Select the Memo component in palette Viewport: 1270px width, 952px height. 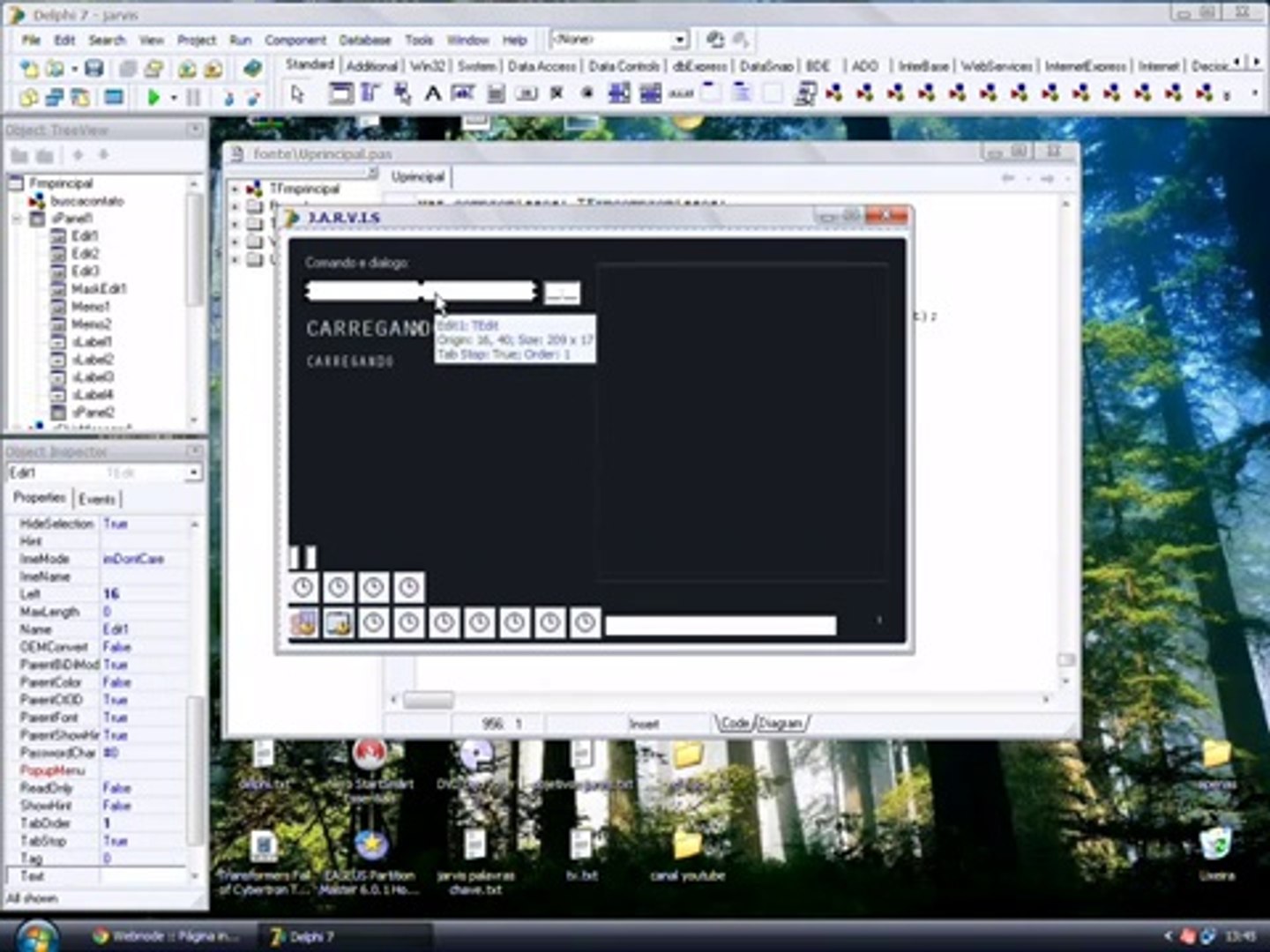click(x=496, y=93)
